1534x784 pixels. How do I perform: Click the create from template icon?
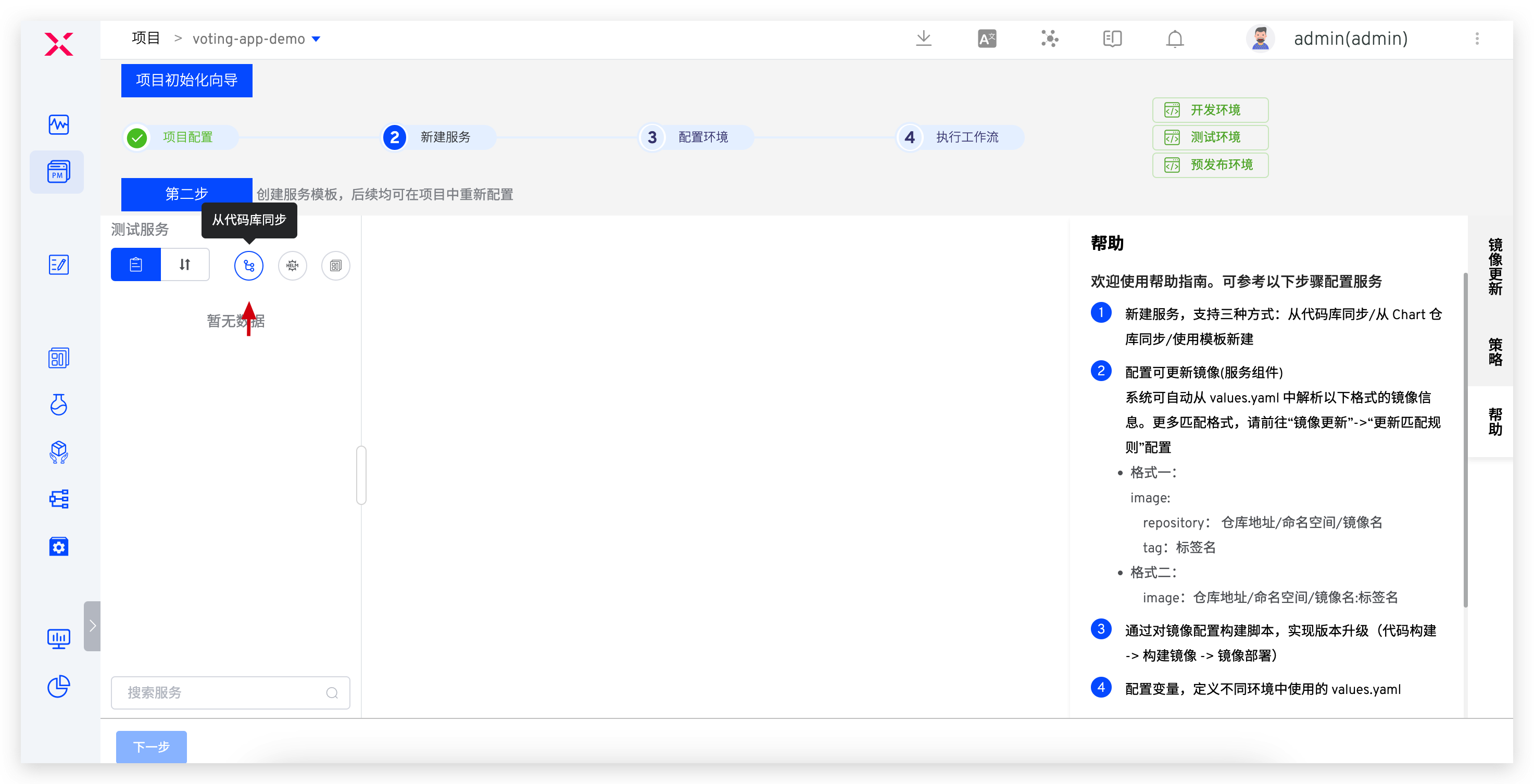(x=336, y=265)
